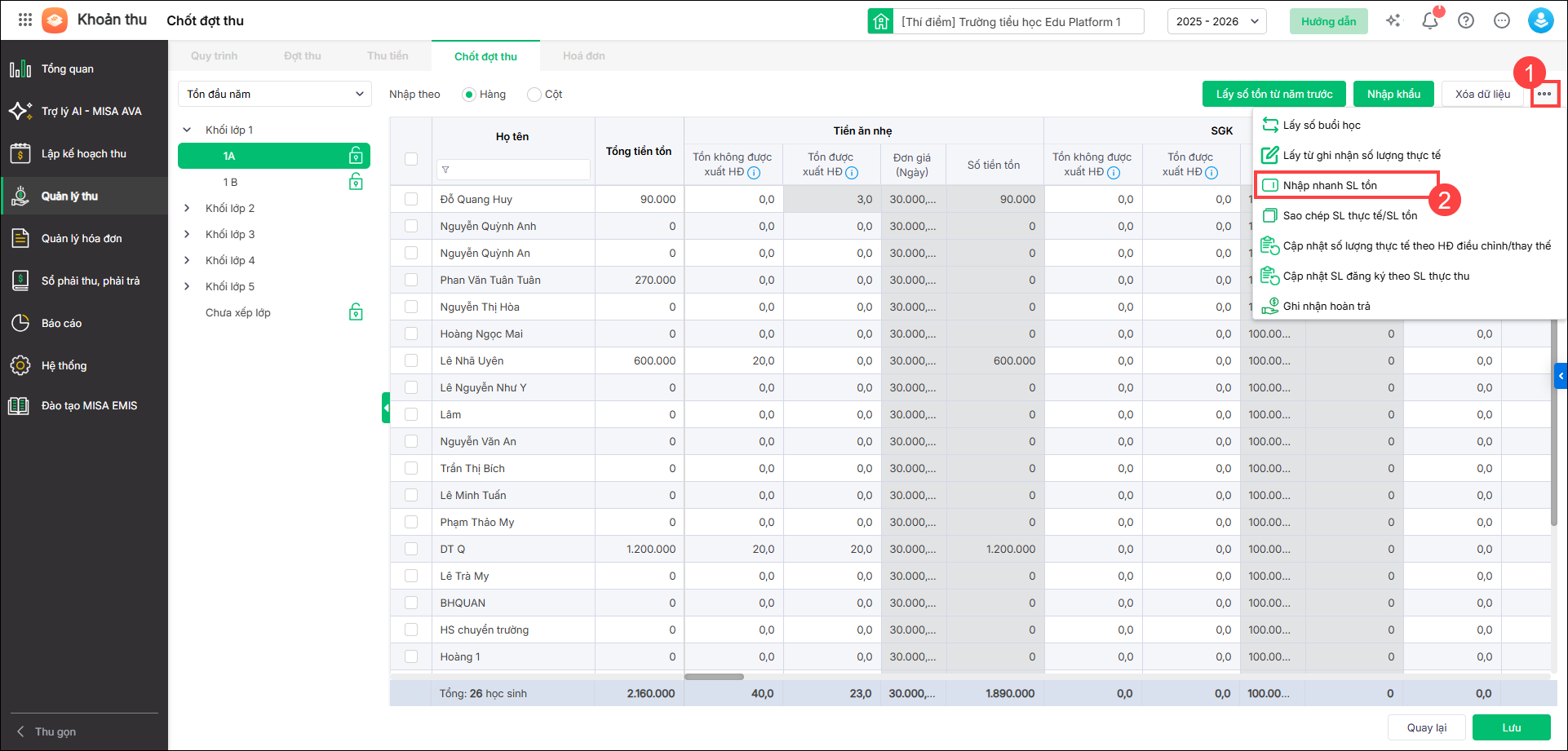Click the lock icon for class 1B
Image resolution: width=1568 pixels, height=751 pixels.
(x=356, y=182)
